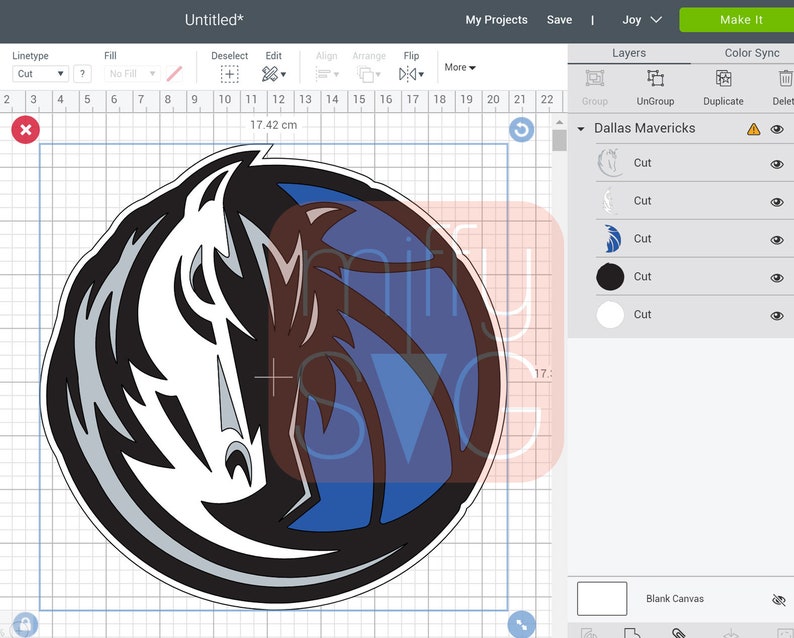The width and height of the screenshot is (794, 638).
Task: Hide the blue Cut layer
Action: (777, 240)
